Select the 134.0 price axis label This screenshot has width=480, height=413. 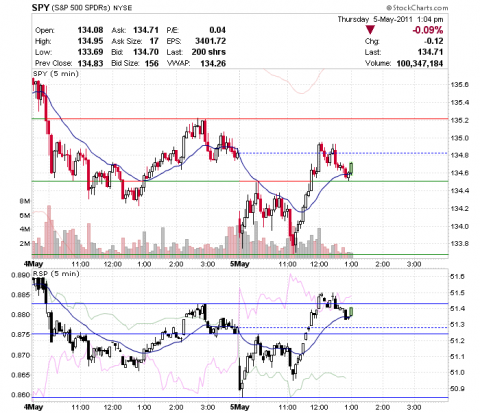pos(459,226)
